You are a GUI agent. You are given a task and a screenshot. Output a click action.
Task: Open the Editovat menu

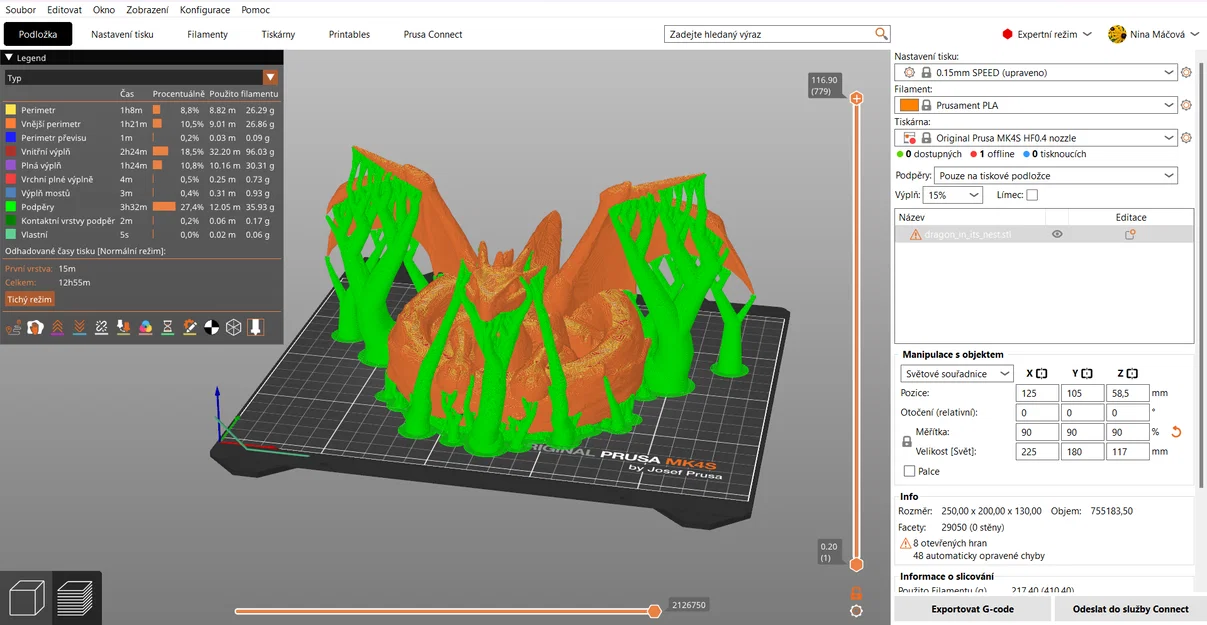pyautogui.click(x=64, y=9)
